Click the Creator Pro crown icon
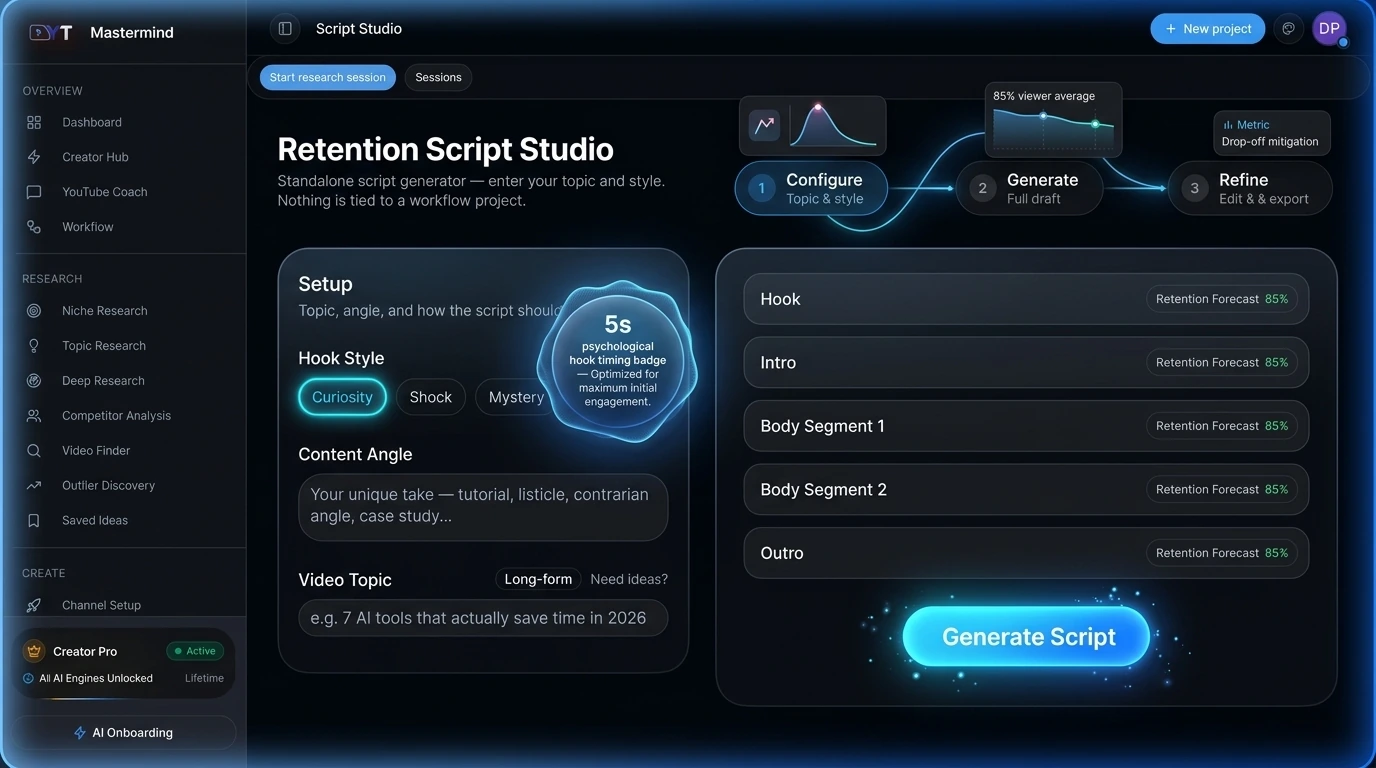The height and width of the screenshot is (768, 1376). pyautogui.click(x=35, y=651)
